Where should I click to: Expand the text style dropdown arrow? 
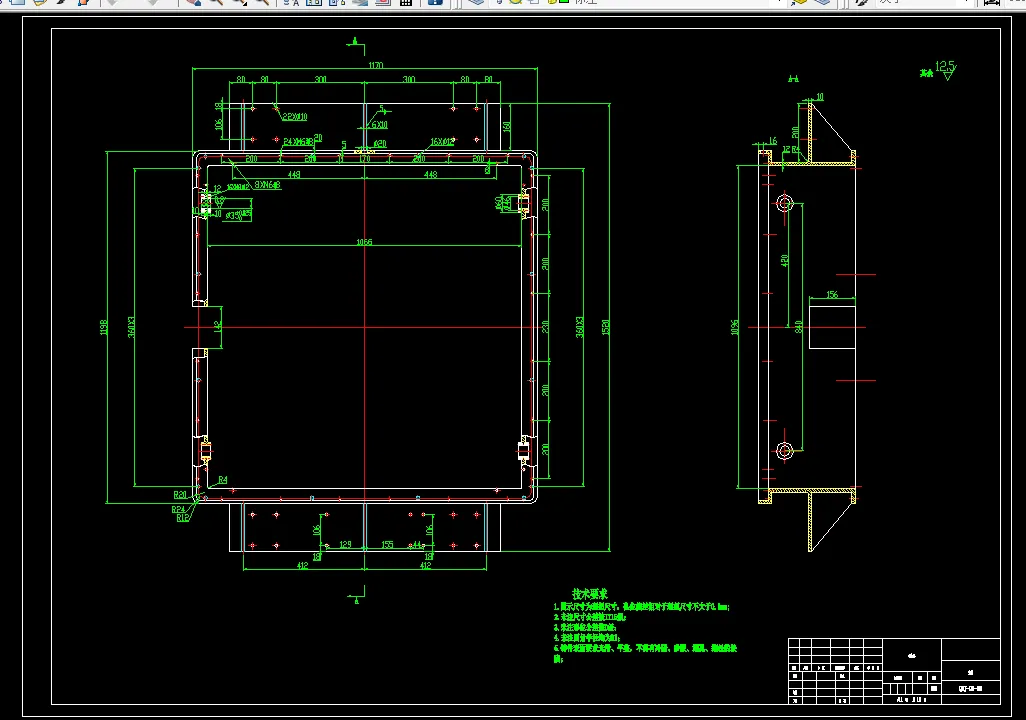(x=968, y=3)
